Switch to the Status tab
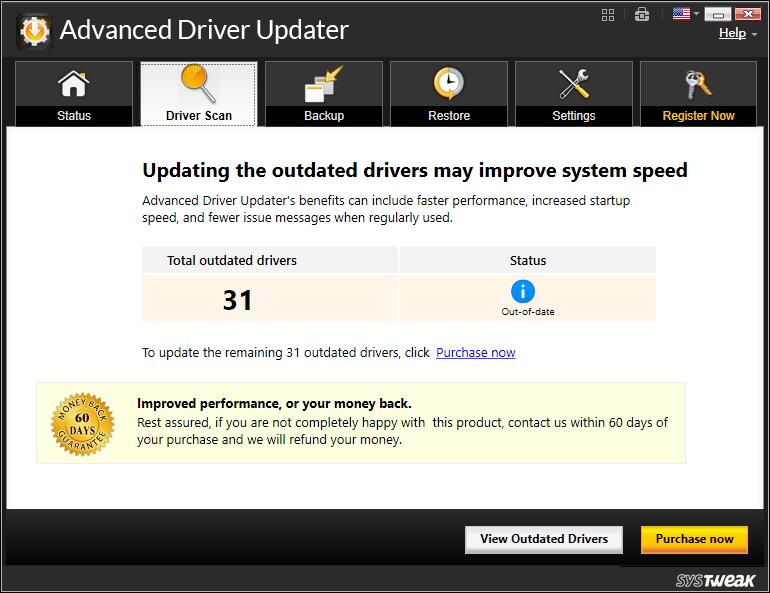 tap(74, 94)
